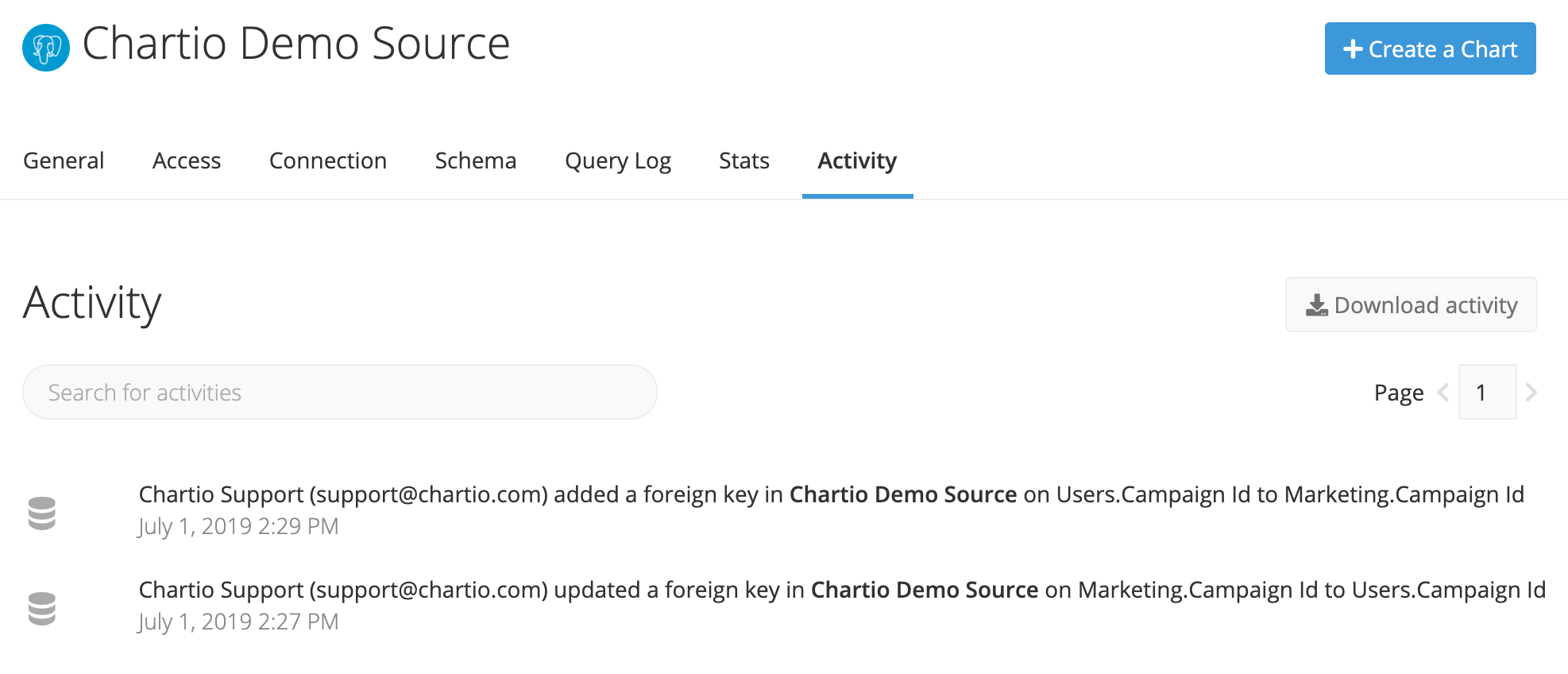Focus the Search for activities field
Screen dimensions: 1568x674
point(340,392)
